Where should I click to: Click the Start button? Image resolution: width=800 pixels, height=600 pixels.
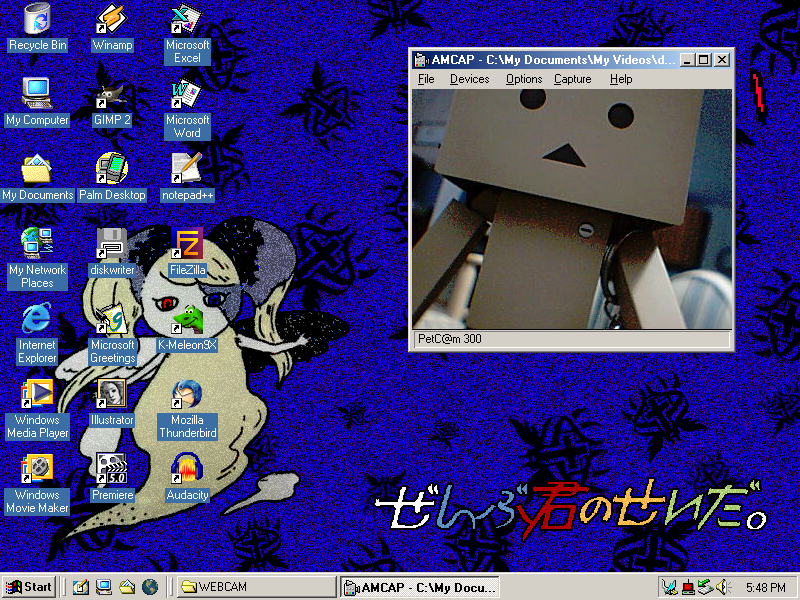coord(28,586)
